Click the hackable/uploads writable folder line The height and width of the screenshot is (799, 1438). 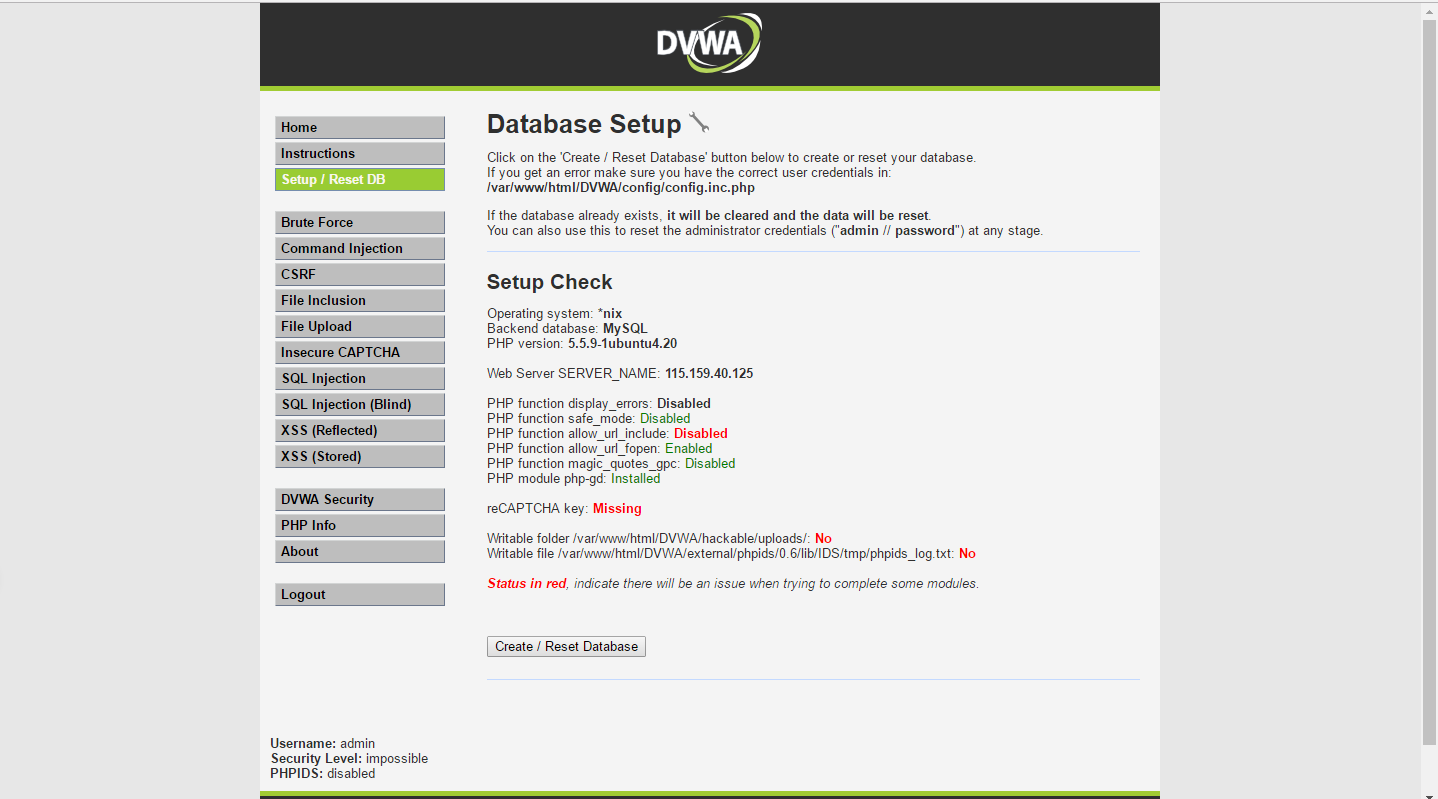pyautogui.click(x=659, y=538)
